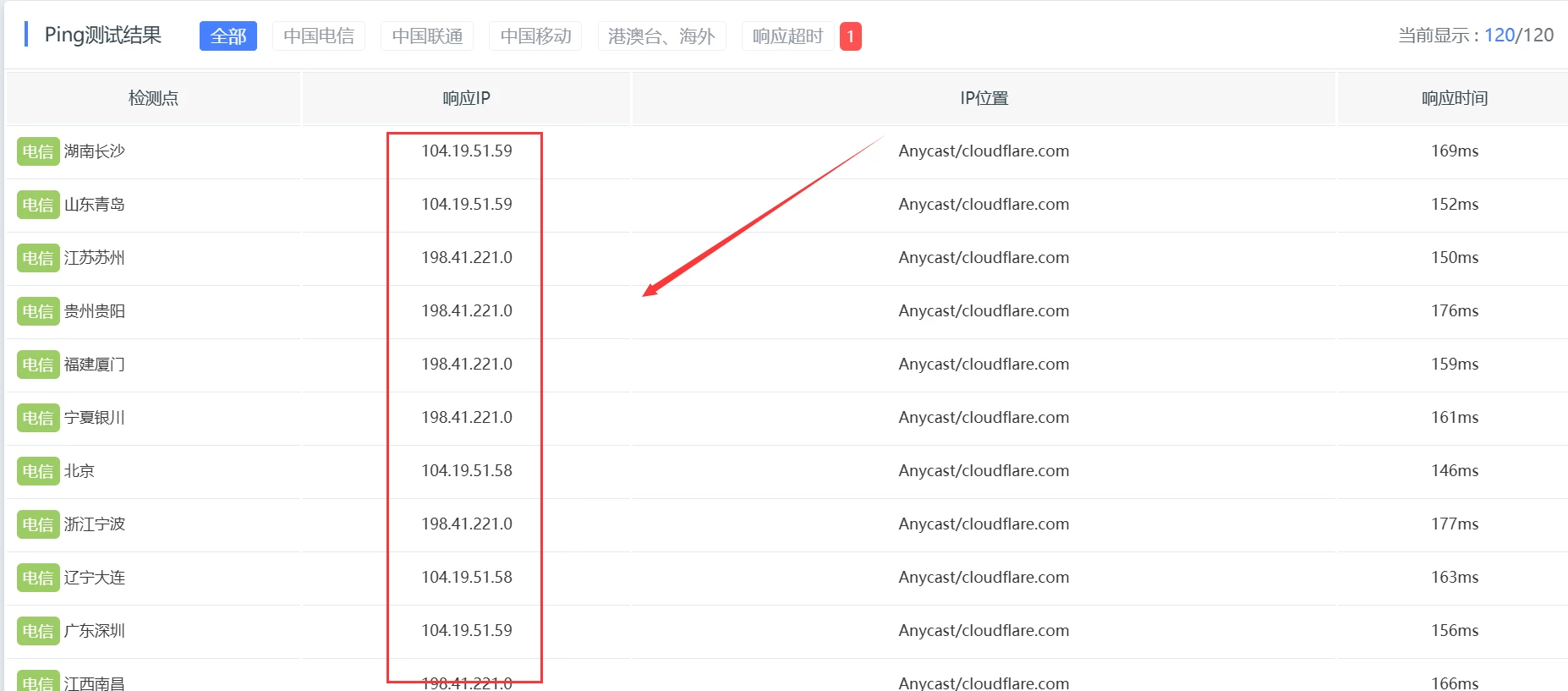Click the 电信 badge for 广东深圳

[x=37, y=631]
